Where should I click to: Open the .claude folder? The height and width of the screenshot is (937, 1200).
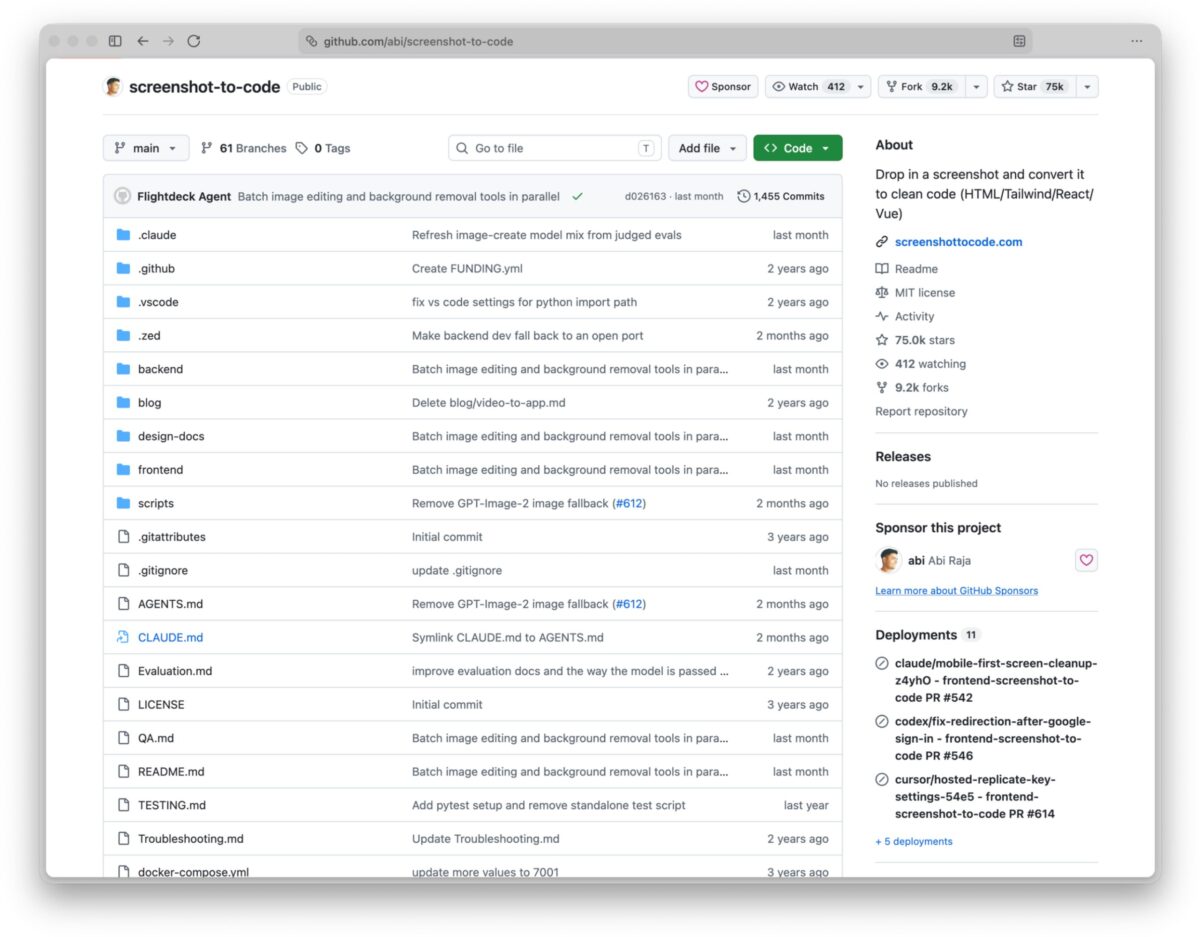click(x=157, y=235)
